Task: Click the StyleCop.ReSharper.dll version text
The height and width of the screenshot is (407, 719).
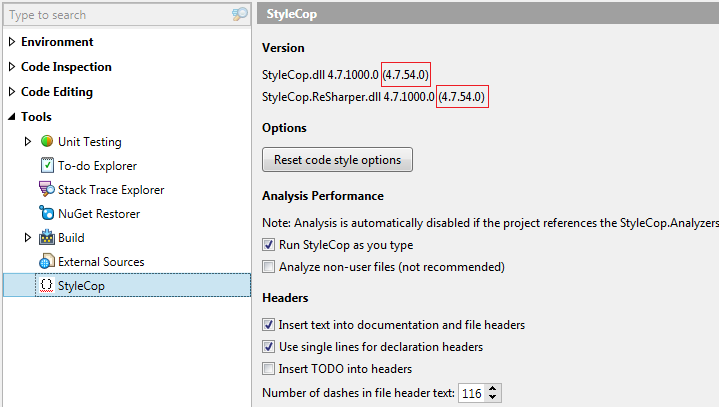Action: (x=348, y=97)
